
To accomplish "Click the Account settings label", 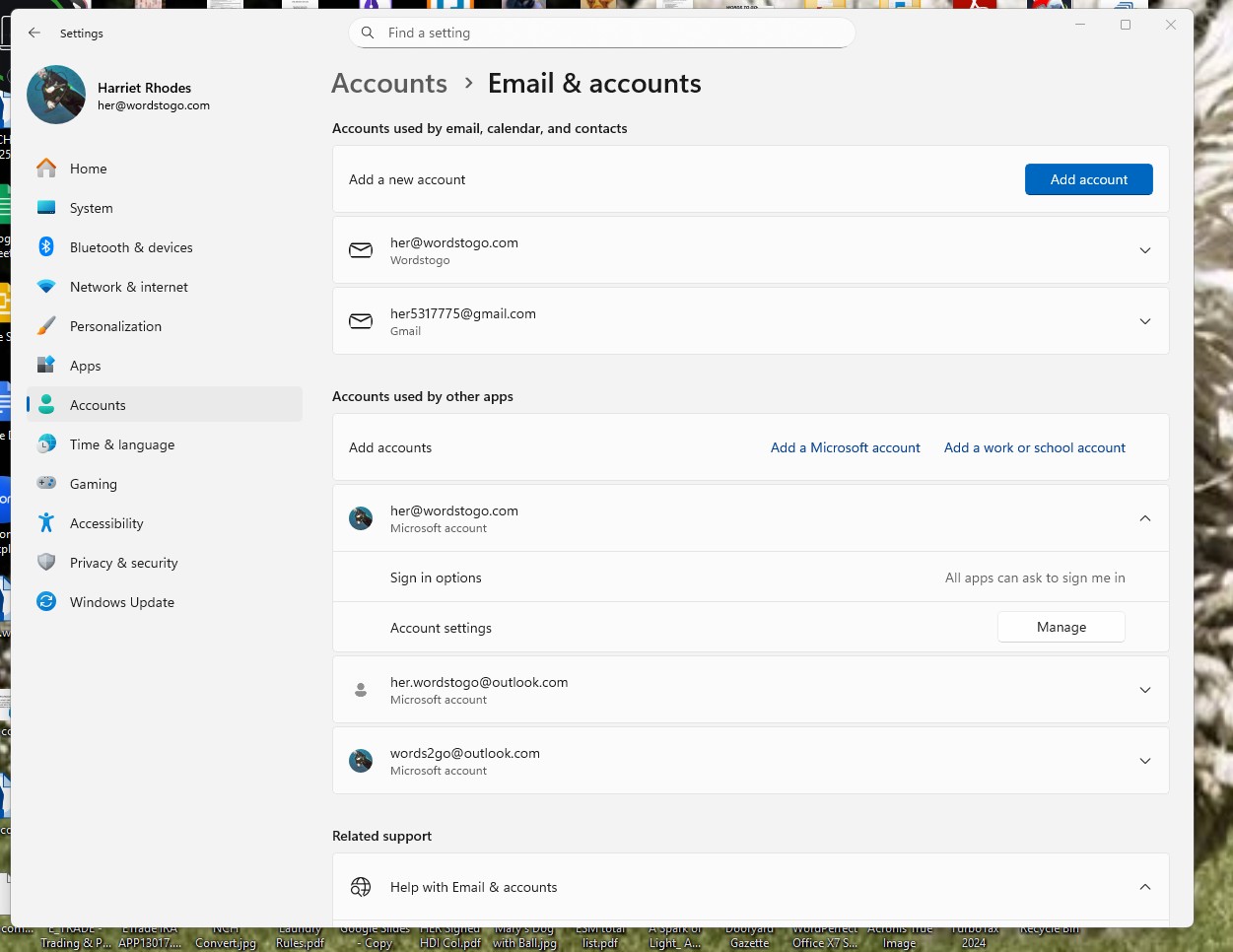I will [x=441, y=628].
